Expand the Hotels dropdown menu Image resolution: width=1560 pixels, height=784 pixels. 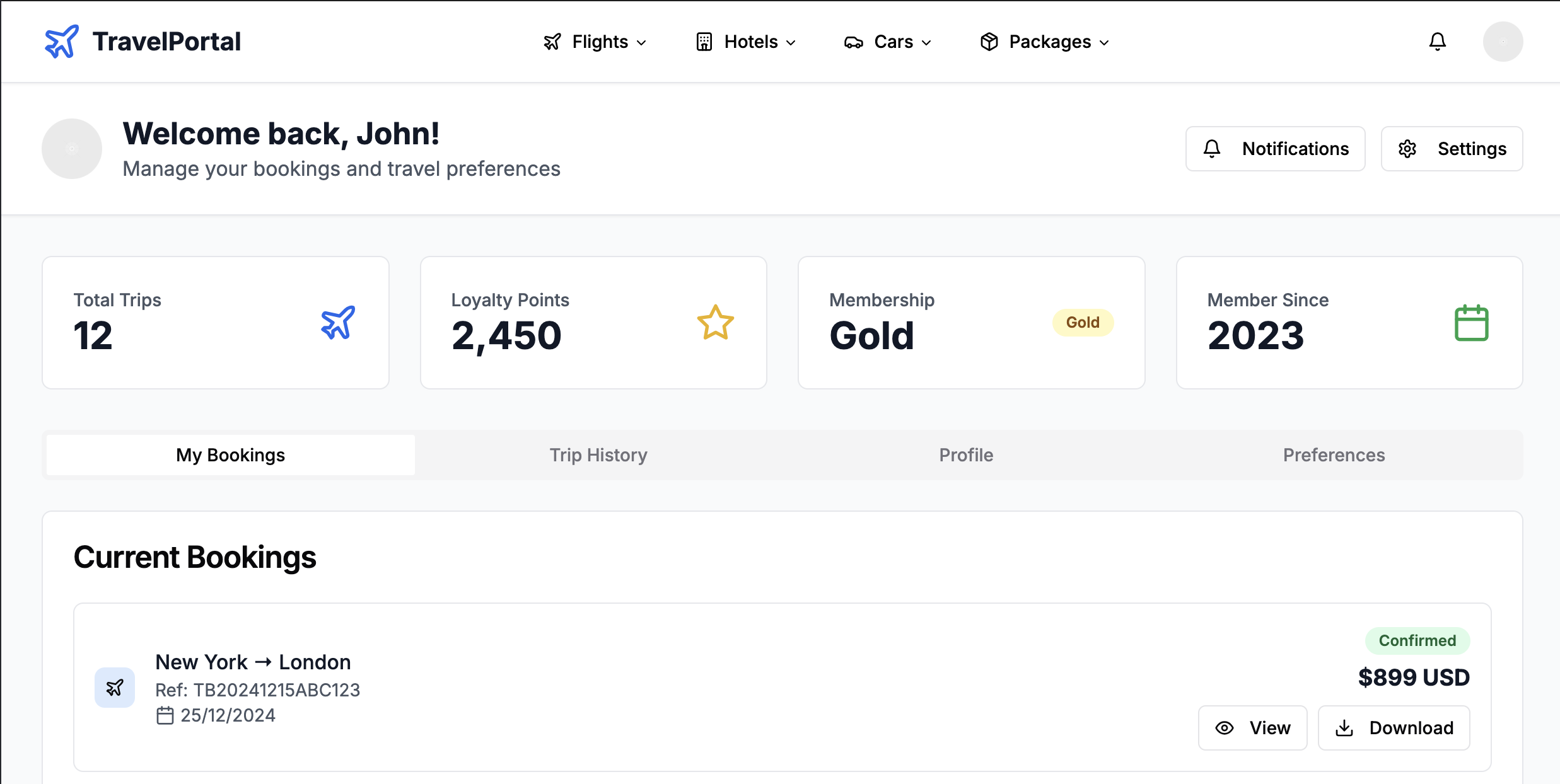[746, 42]
